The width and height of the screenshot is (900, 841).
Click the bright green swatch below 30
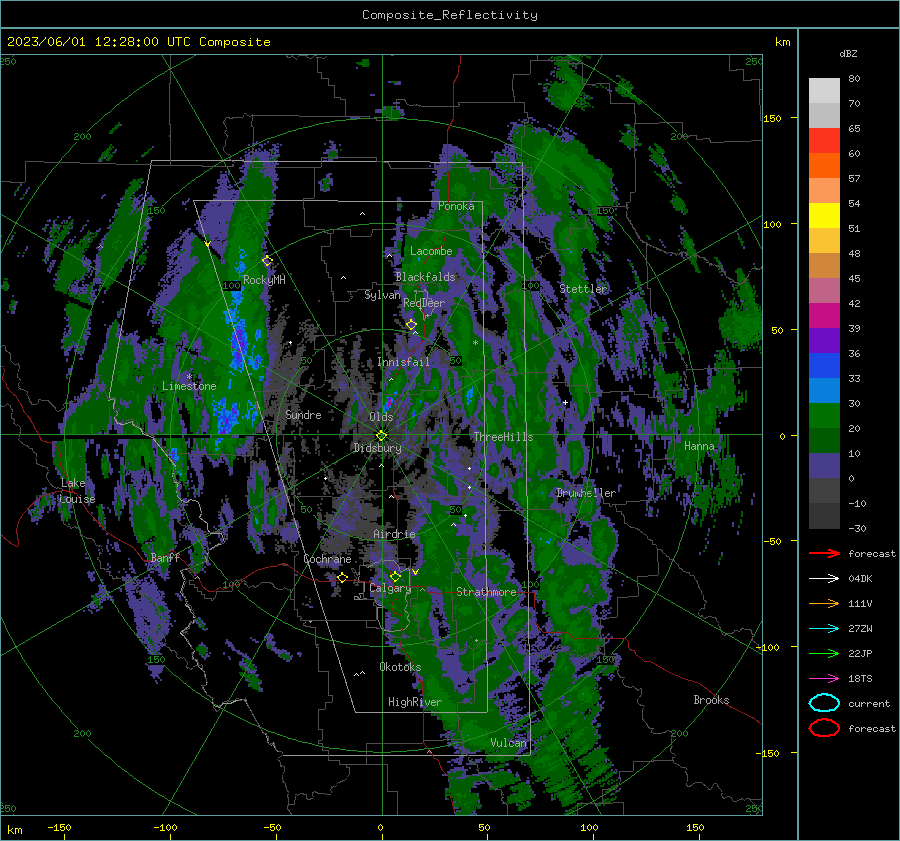[x=824, y=416]
